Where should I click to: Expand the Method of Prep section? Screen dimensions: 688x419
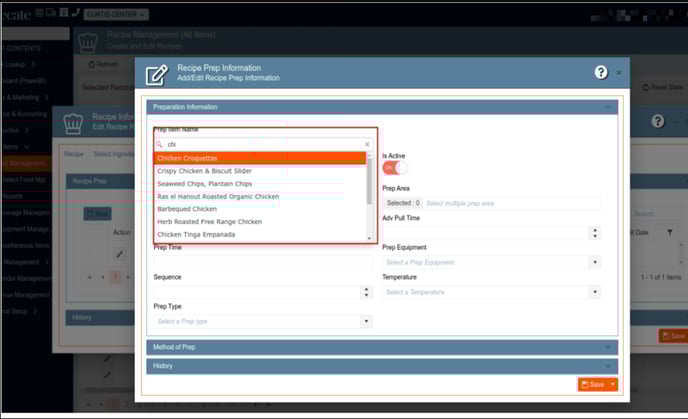382,347
